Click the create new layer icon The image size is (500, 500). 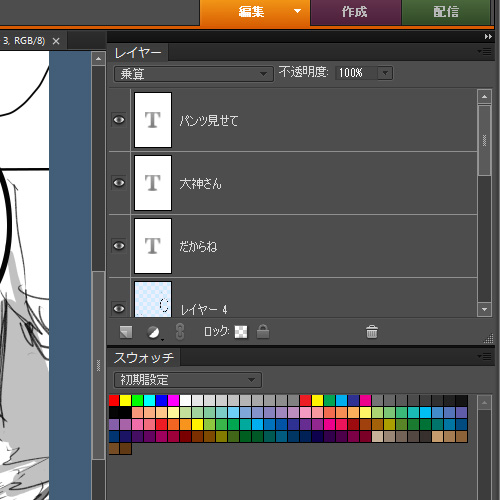tap(126, 332)
